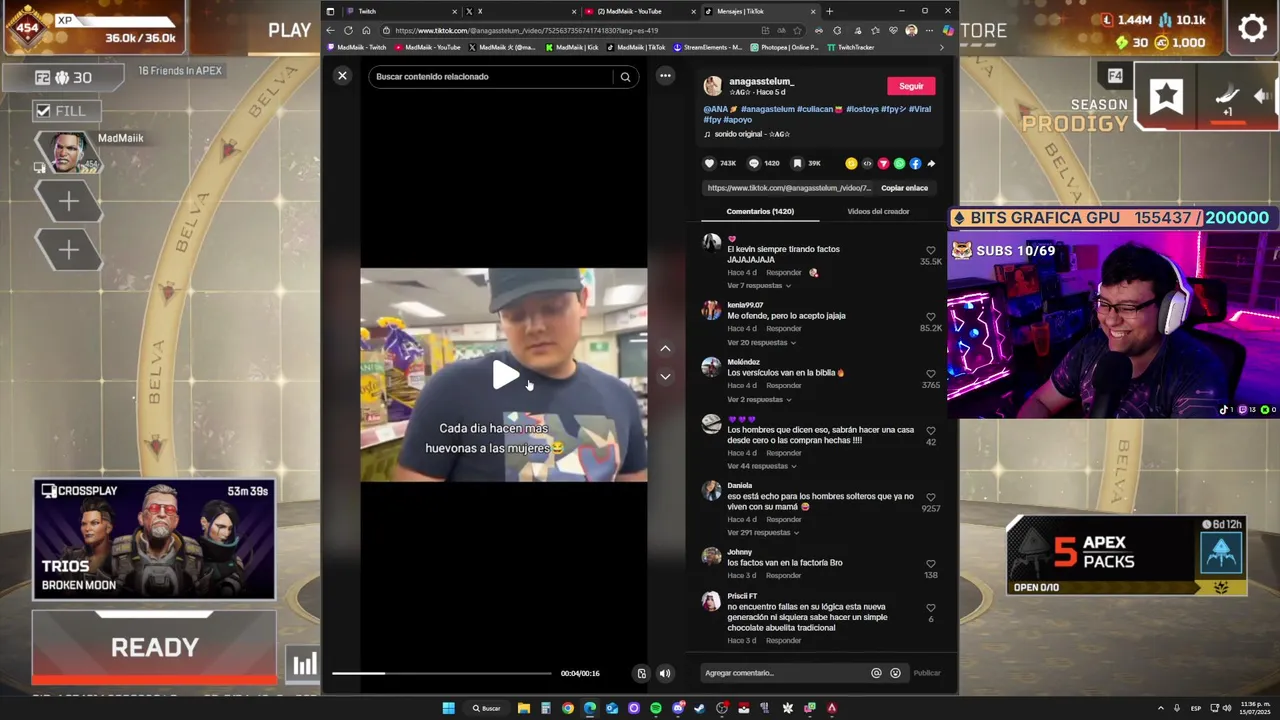Click the search magnifier in related content bar
The width and height of the screenshot is (1280, 720).
pos(625,77)
